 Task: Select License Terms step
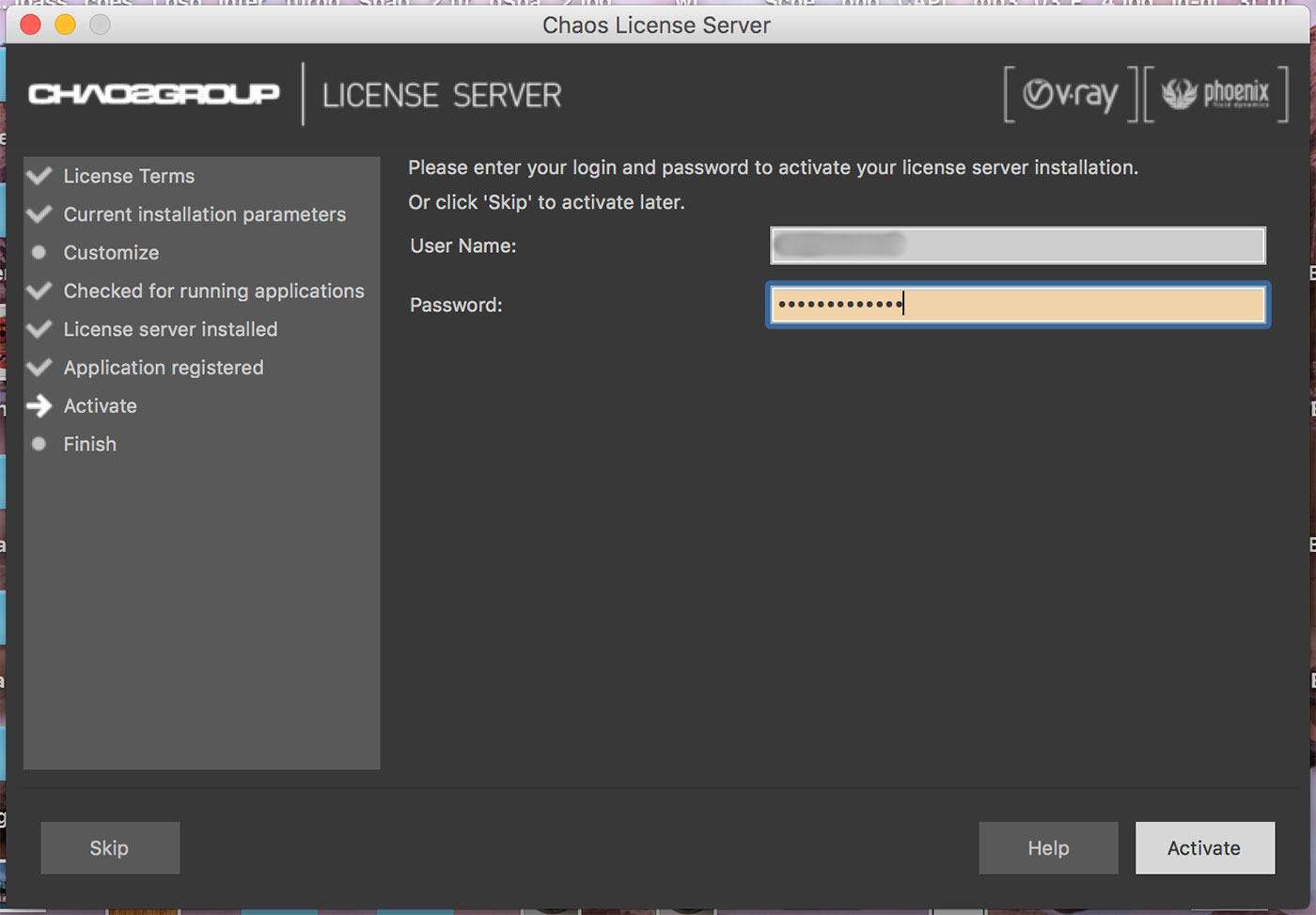129,176
